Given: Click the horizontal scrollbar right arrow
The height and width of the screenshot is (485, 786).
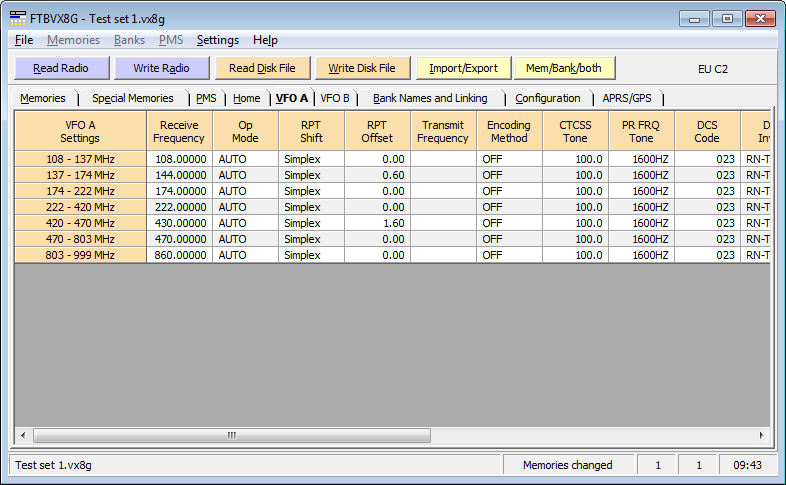Looking at the screenshot, I should coord(761,435).
